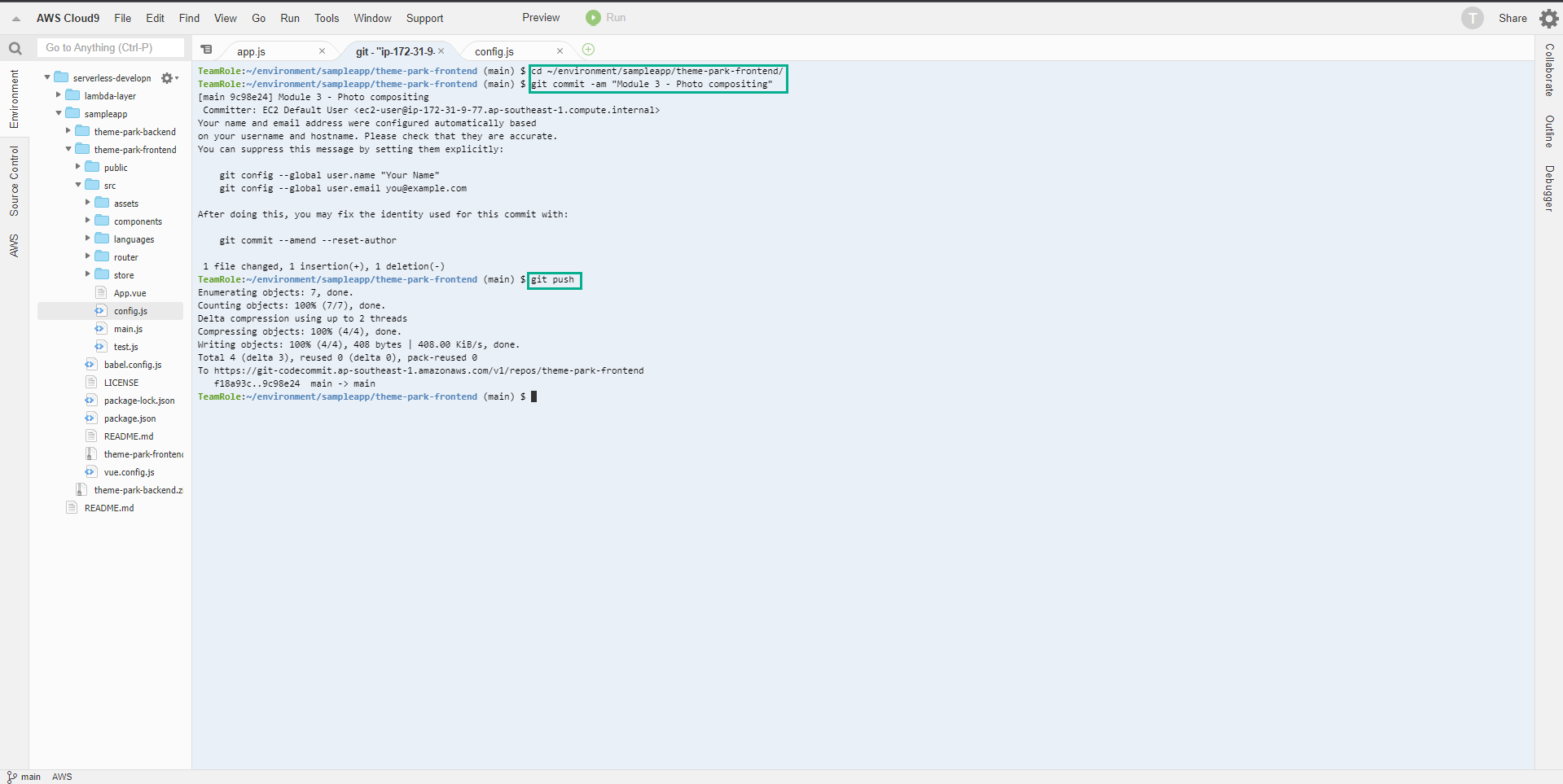Open file tree settings gear
Screen dimensions: 1563x784
pyautogui.click(x=169, y=78)
